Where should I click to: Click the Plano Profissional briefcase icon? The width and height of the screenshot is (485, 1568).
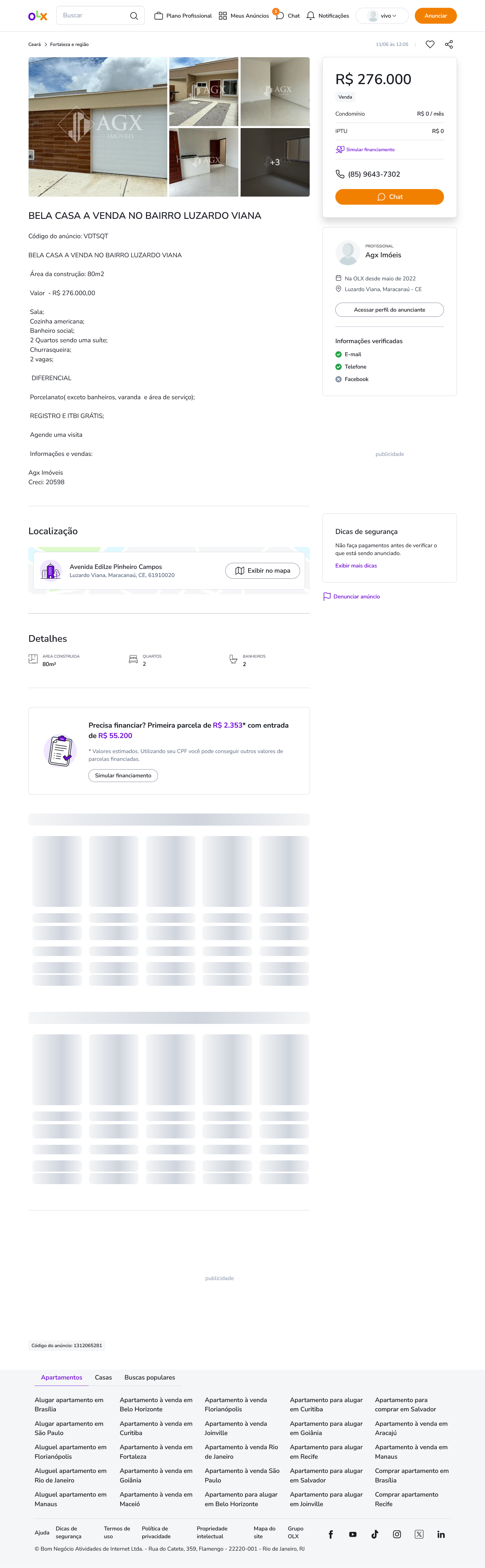[x=159, y=16]
